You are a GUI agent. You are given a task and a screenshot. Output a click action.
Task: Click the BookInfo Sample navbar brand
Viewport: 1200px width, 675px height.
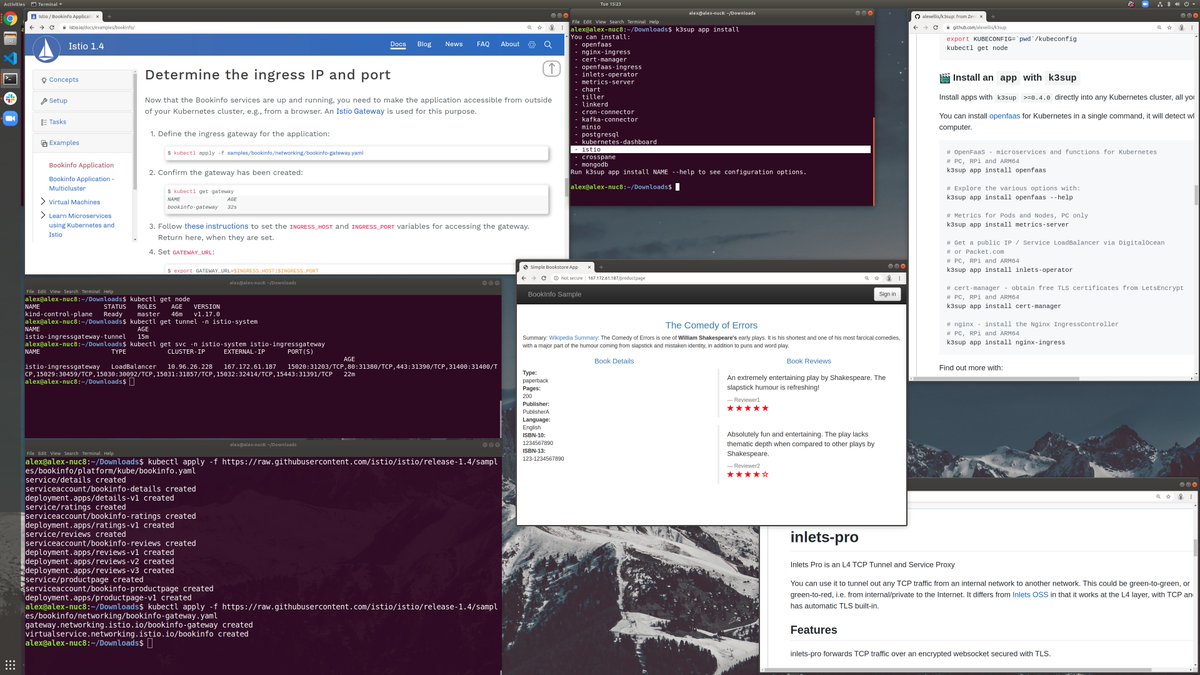(x=554, y=294)
